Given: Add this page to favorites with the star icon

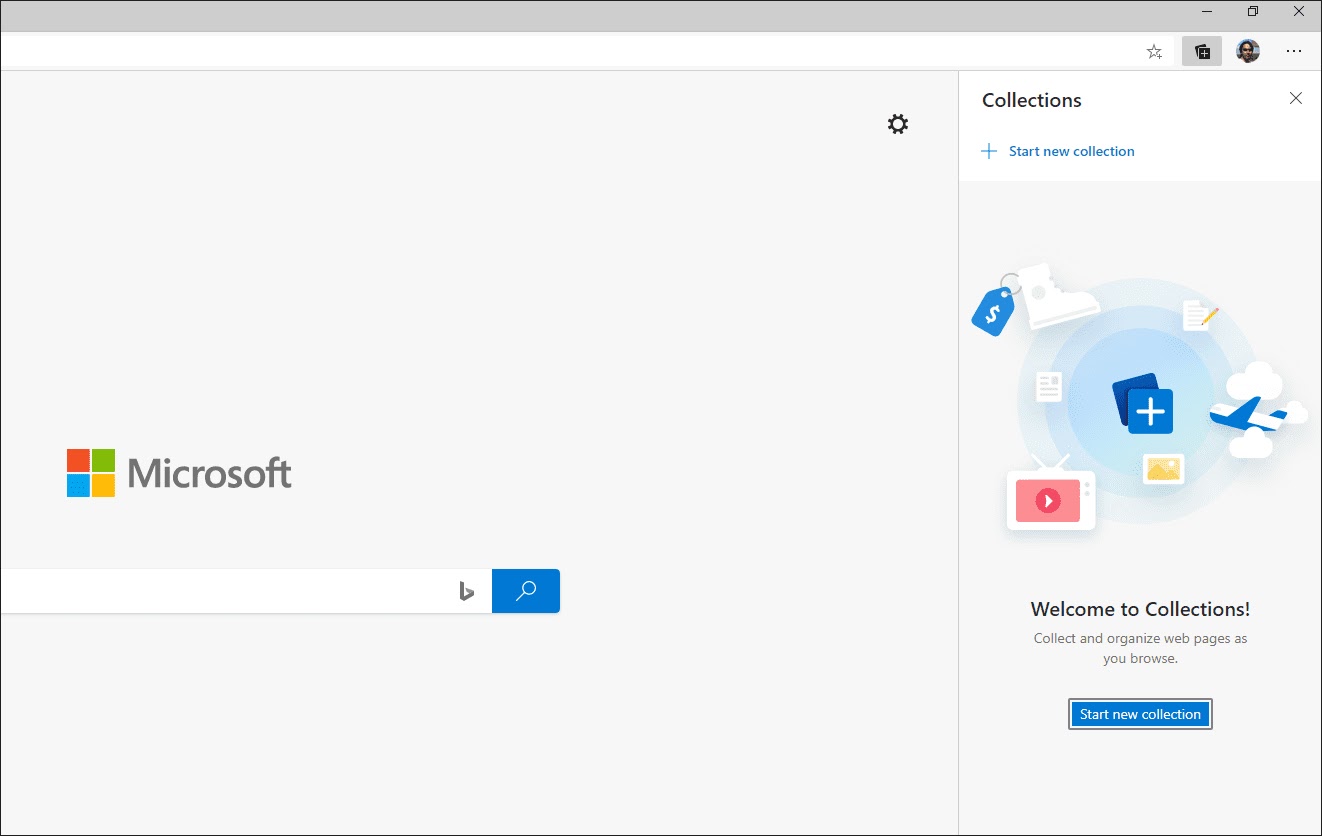Looking at the screenshot, I should click(1154, 51).
